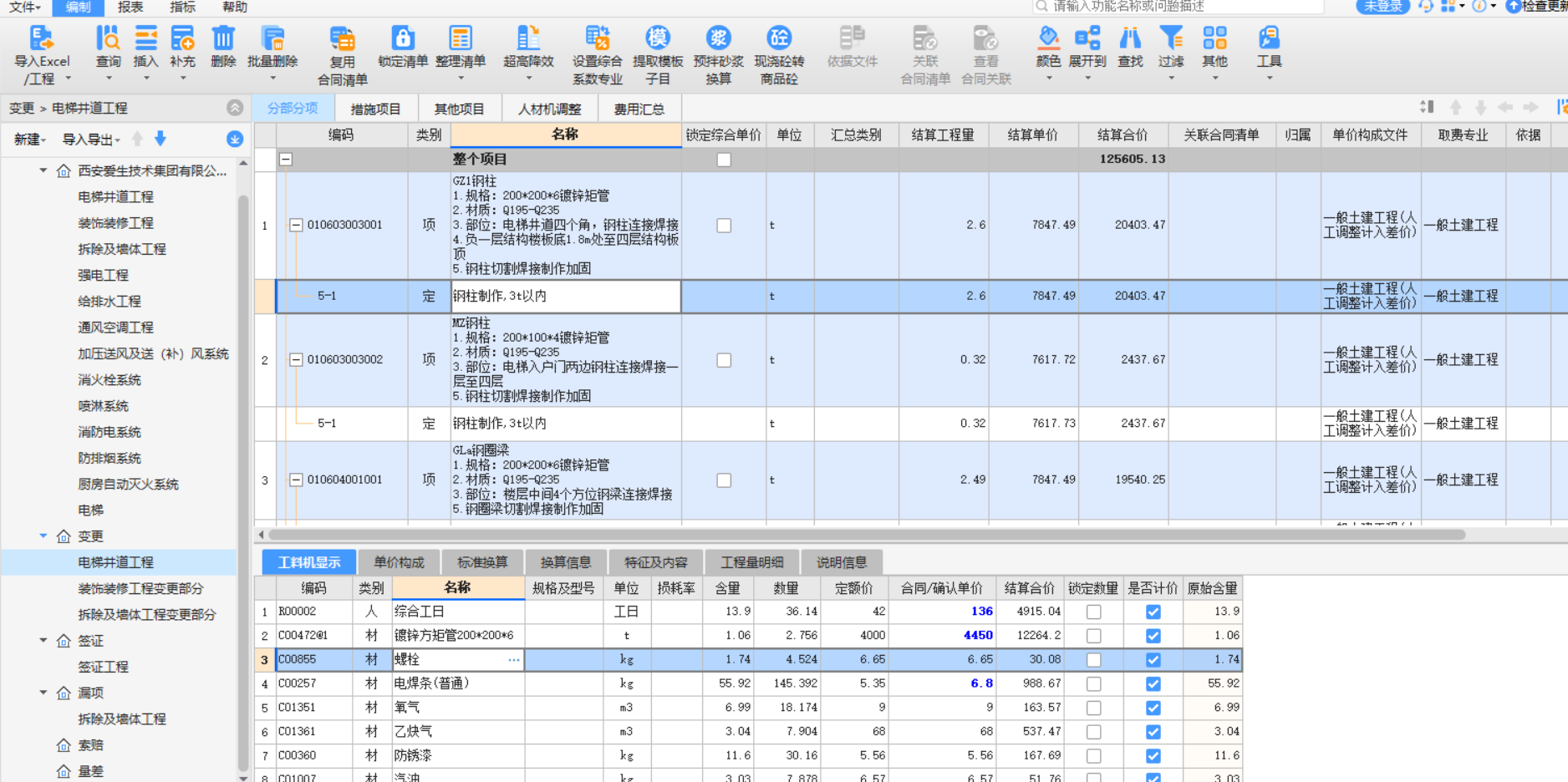The height and width of the screenshot is (782, 1568).
Task: Click the blue download arrow in the sidebar
Action: tap(160, 139)
